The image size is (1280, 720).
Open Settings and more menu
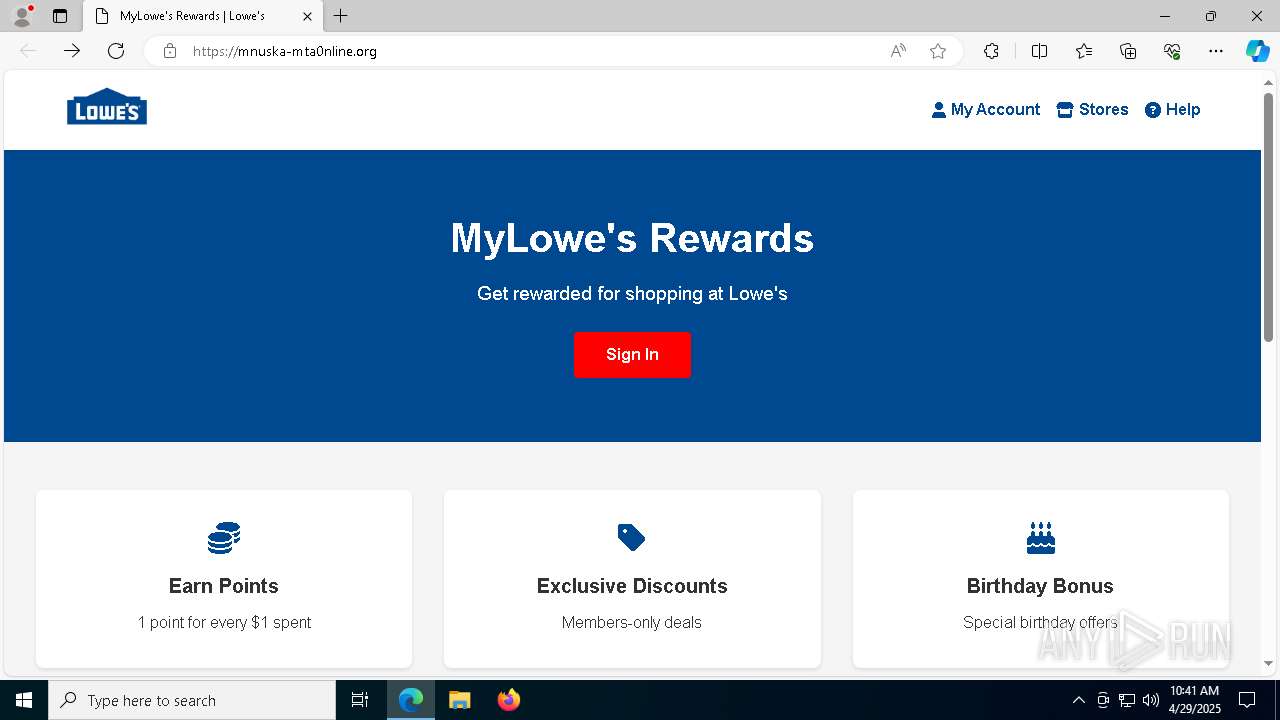pos(1216,51)
